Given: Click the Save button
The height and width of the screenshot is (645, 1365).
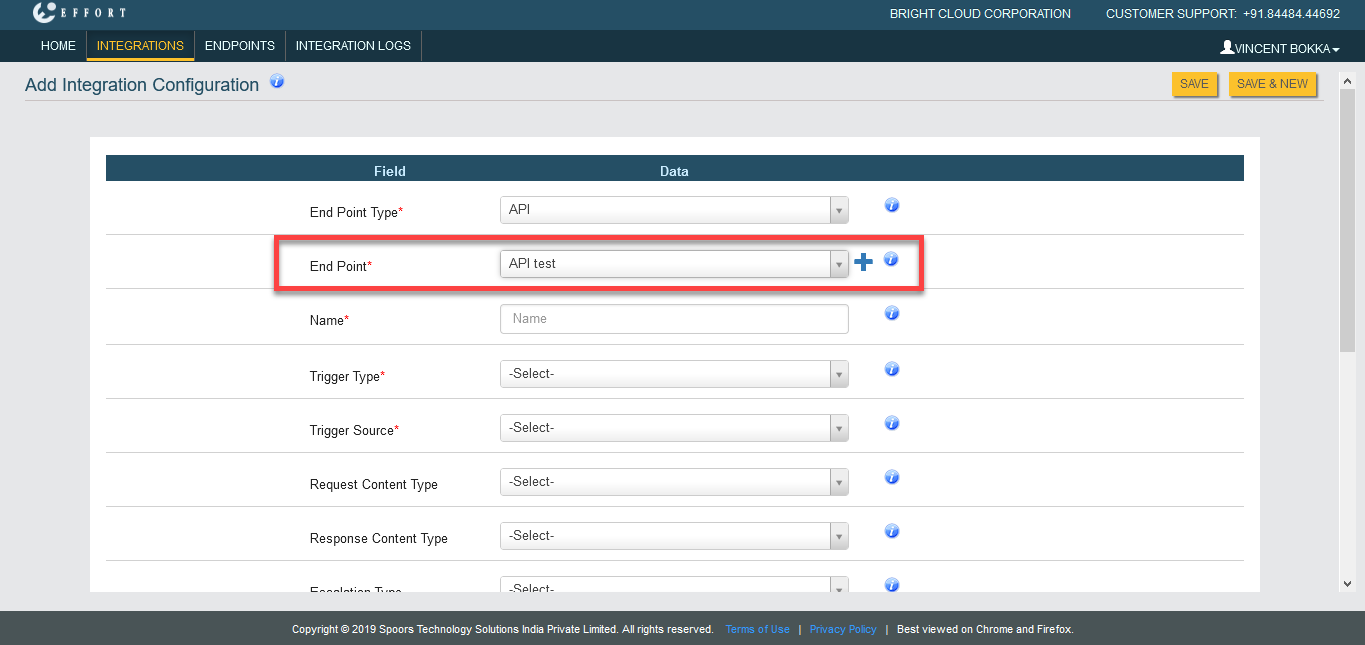Looking at the screenshot, I should click(x=1194, y=85).
